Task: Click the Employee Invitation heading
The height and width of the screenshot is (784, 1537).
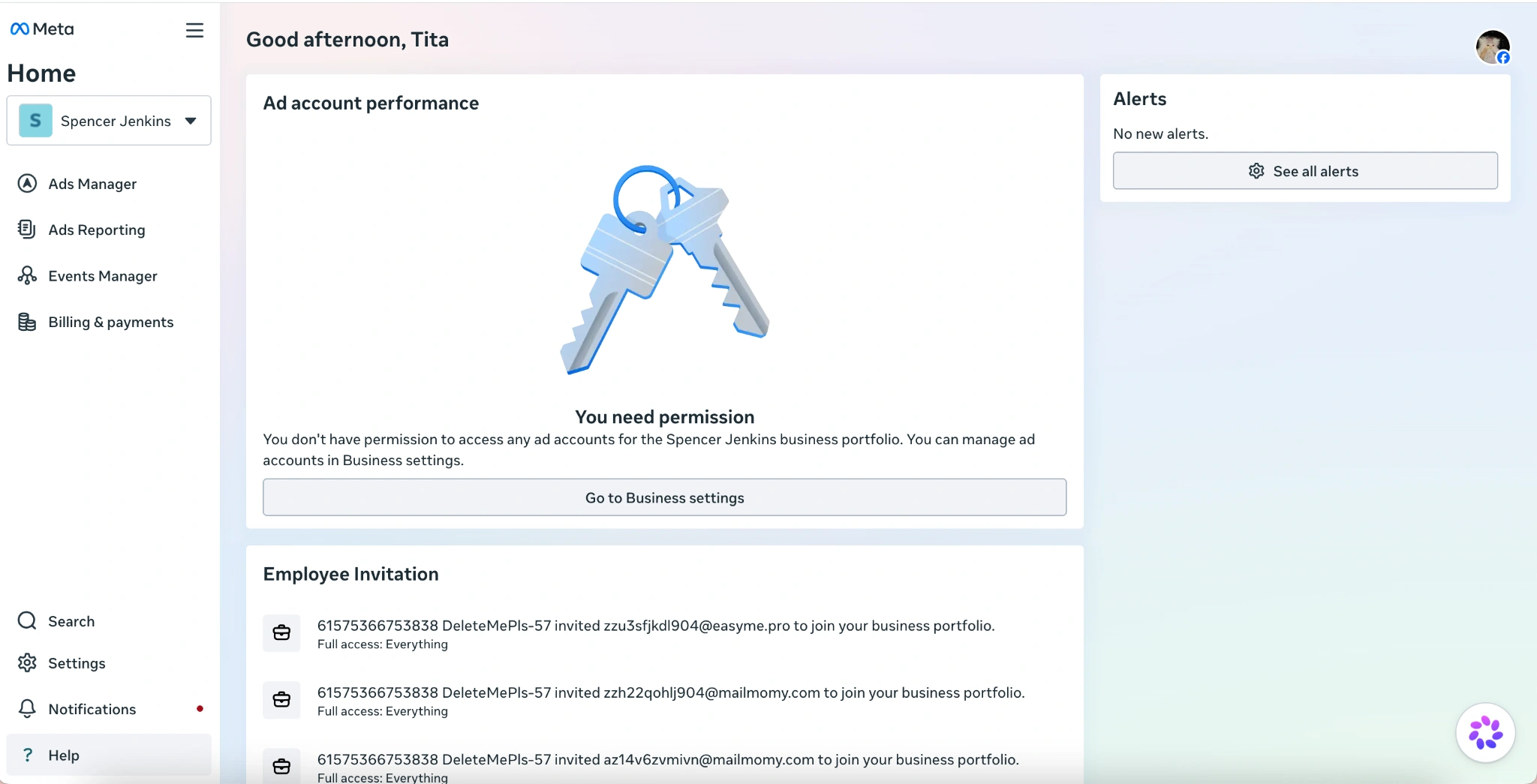Action: coord(350,574)
